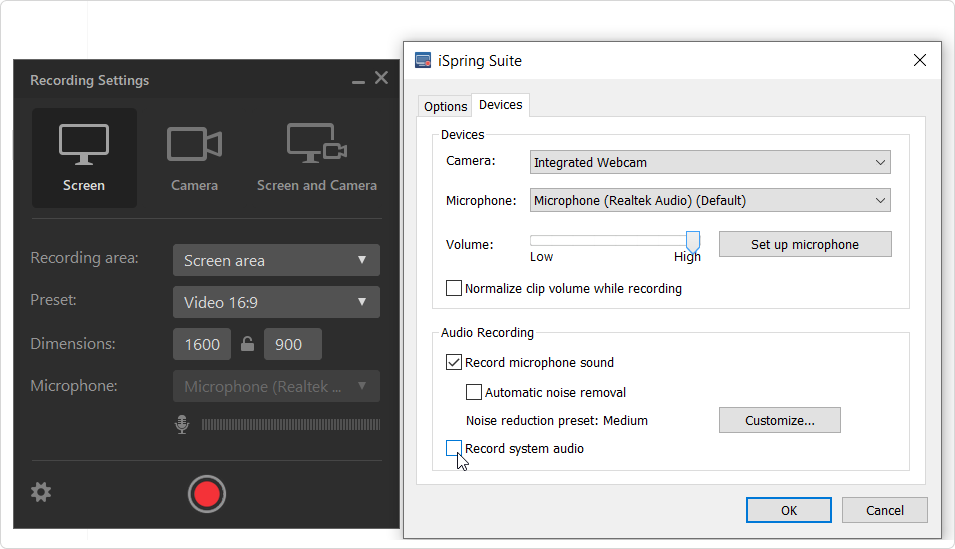Viewport: 955px width, 549px height.
Task: Select the Devices tab
Action: pos(501,105)
